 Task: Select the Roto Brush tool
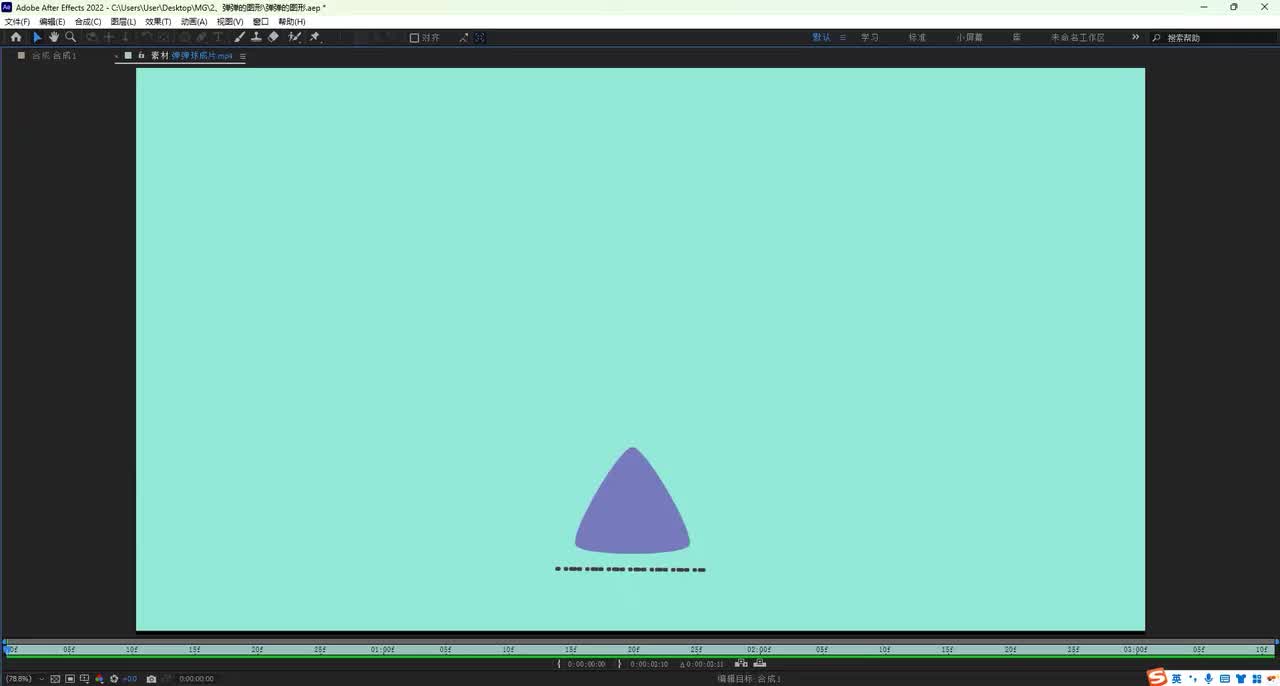coord(295,37)
